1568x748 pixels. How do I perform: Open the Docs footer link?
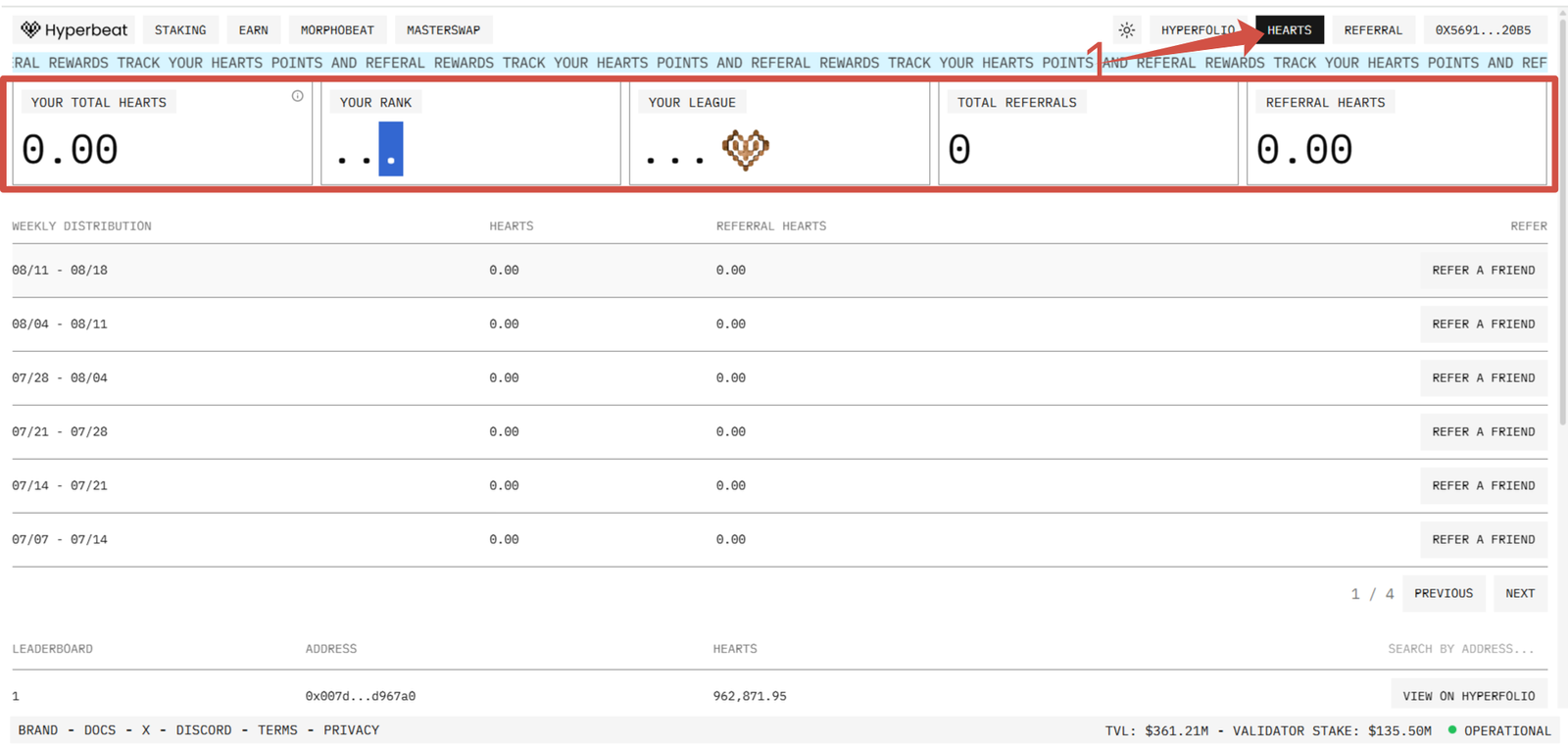click(x=100, y=730)
